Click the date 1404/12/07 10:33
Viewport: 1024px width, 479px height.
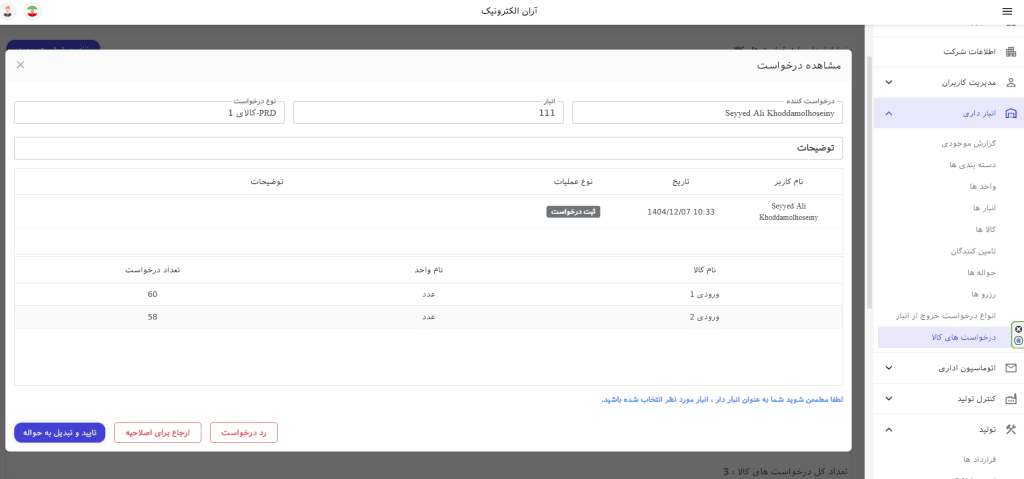pos(681,212)
